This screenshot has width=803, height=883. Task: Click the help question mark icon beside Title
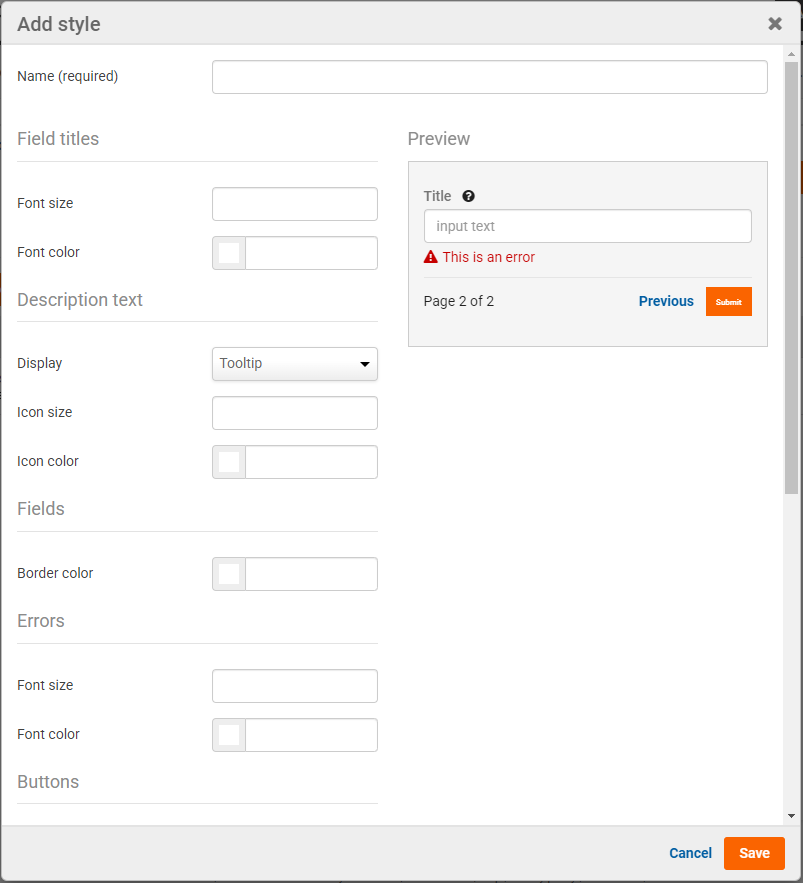(x=468, y=197)
